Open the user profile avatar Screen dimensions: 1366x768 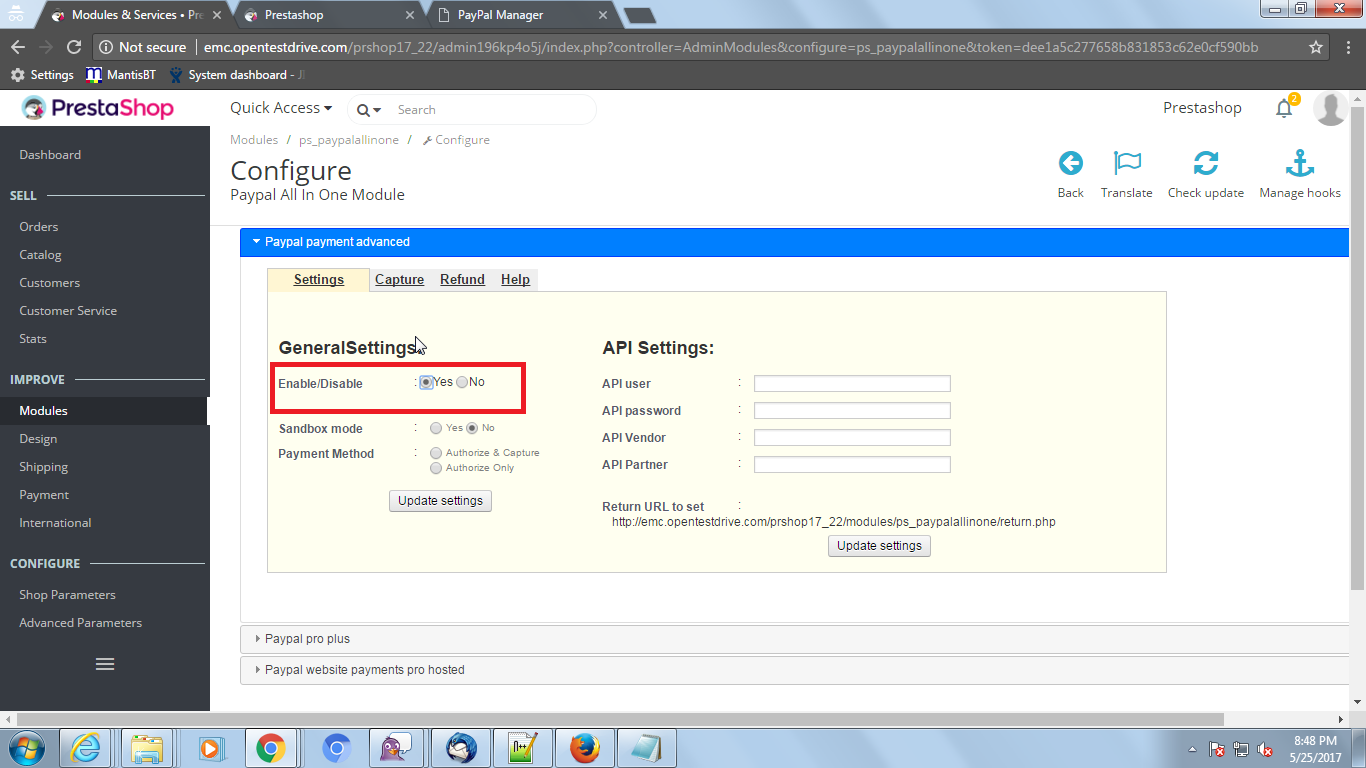(x=1331, y=108)
